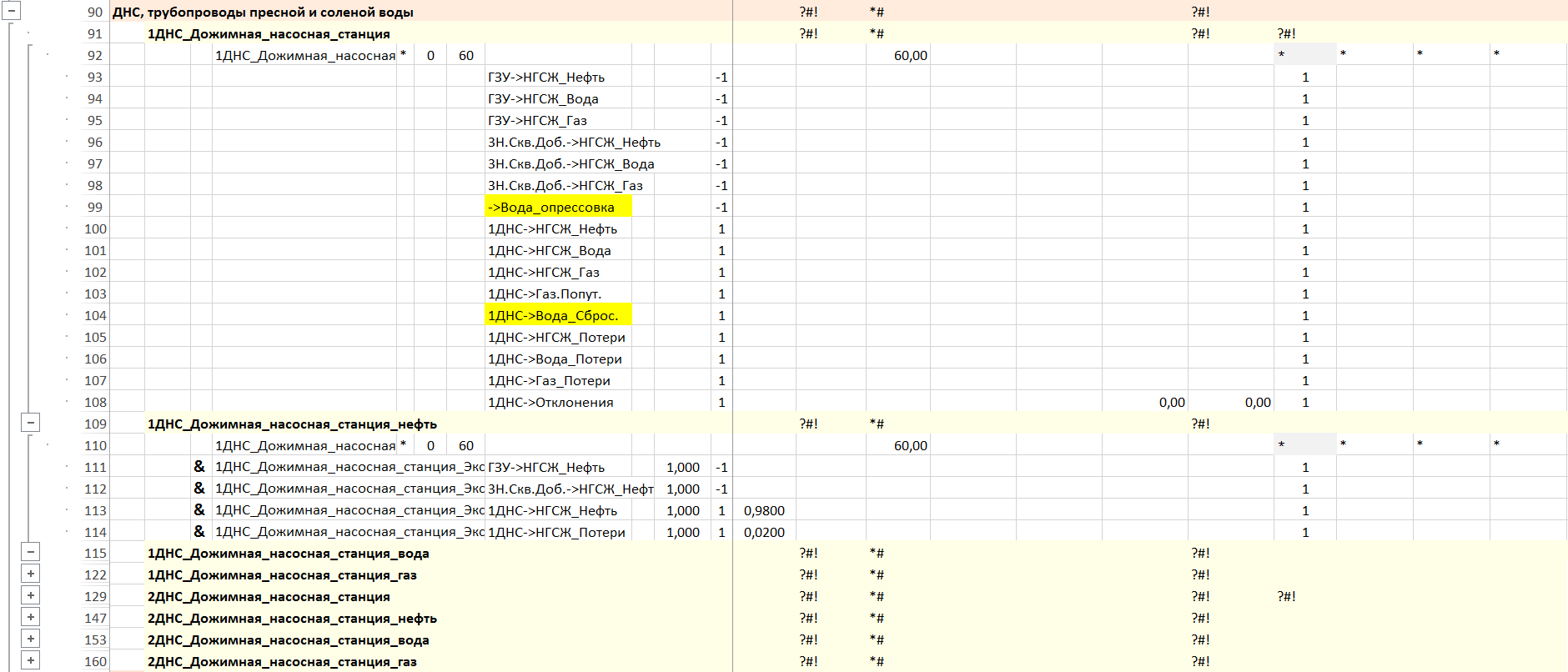Click the '1ДНС->Отклонения' cell

550,402
